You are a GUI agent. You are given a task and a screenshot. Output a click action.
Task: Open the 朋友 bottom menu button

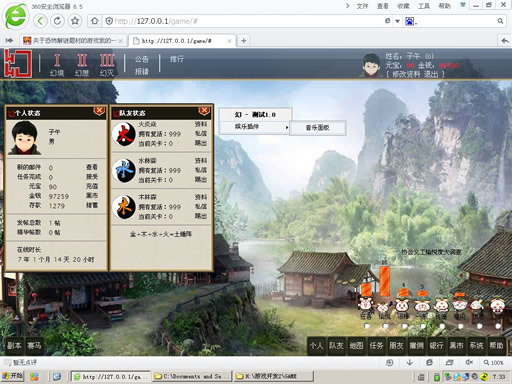(396, 346)
